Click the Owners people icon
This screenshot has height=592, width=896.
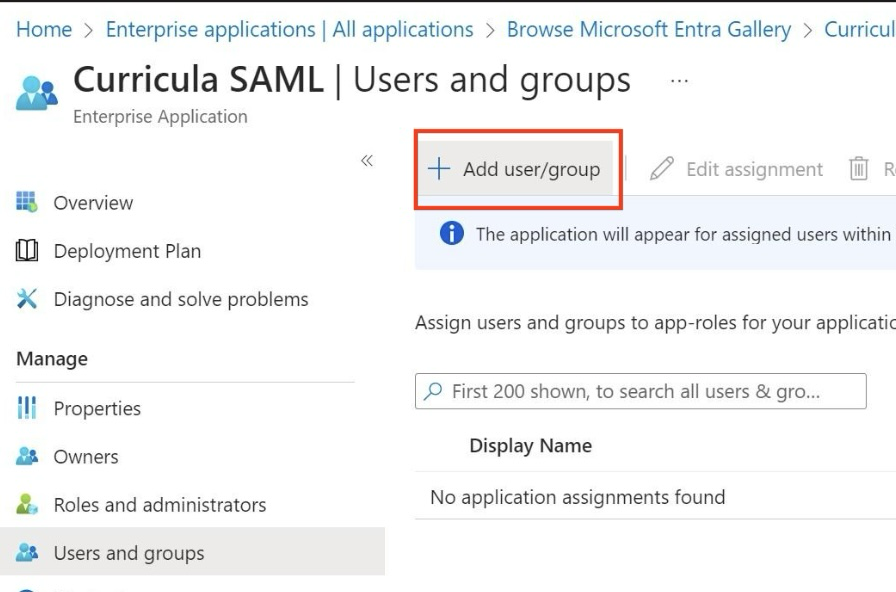(x=26, y=457)
